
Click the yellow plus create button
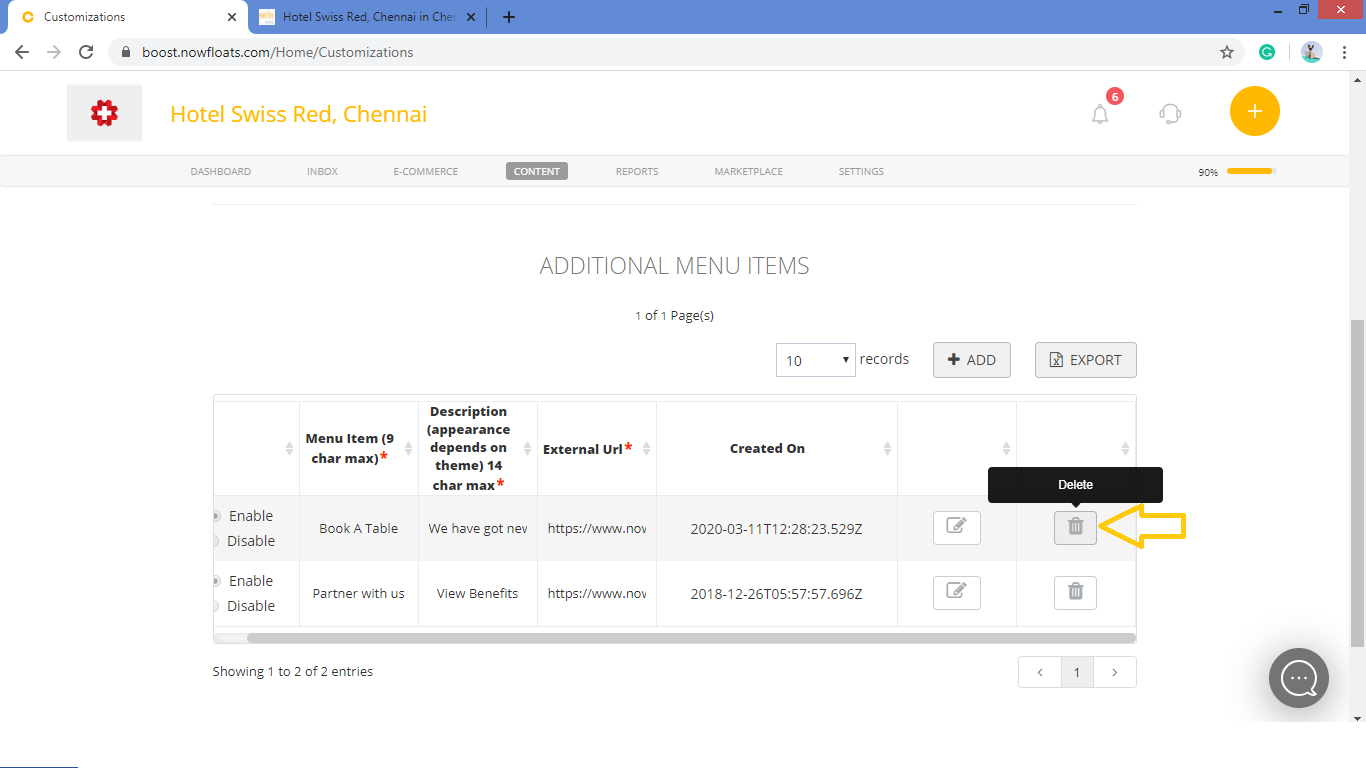[1254, 111]
